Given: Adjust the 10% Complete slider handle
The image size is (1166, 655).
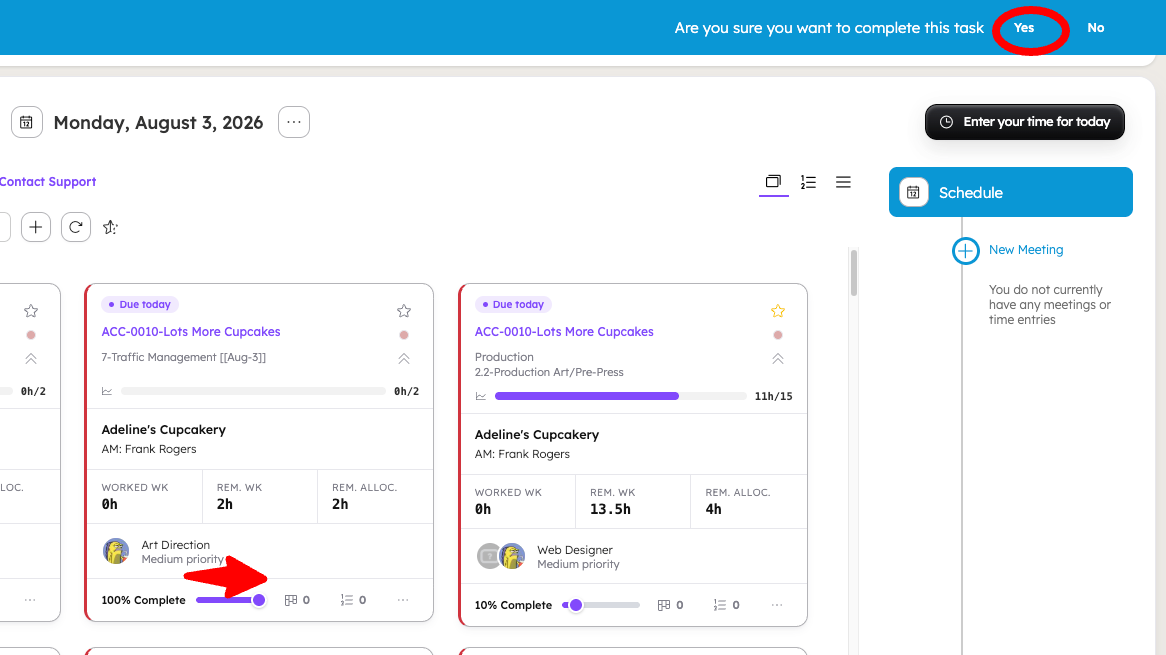Looking at the screenshot, I should coord(576,605).
